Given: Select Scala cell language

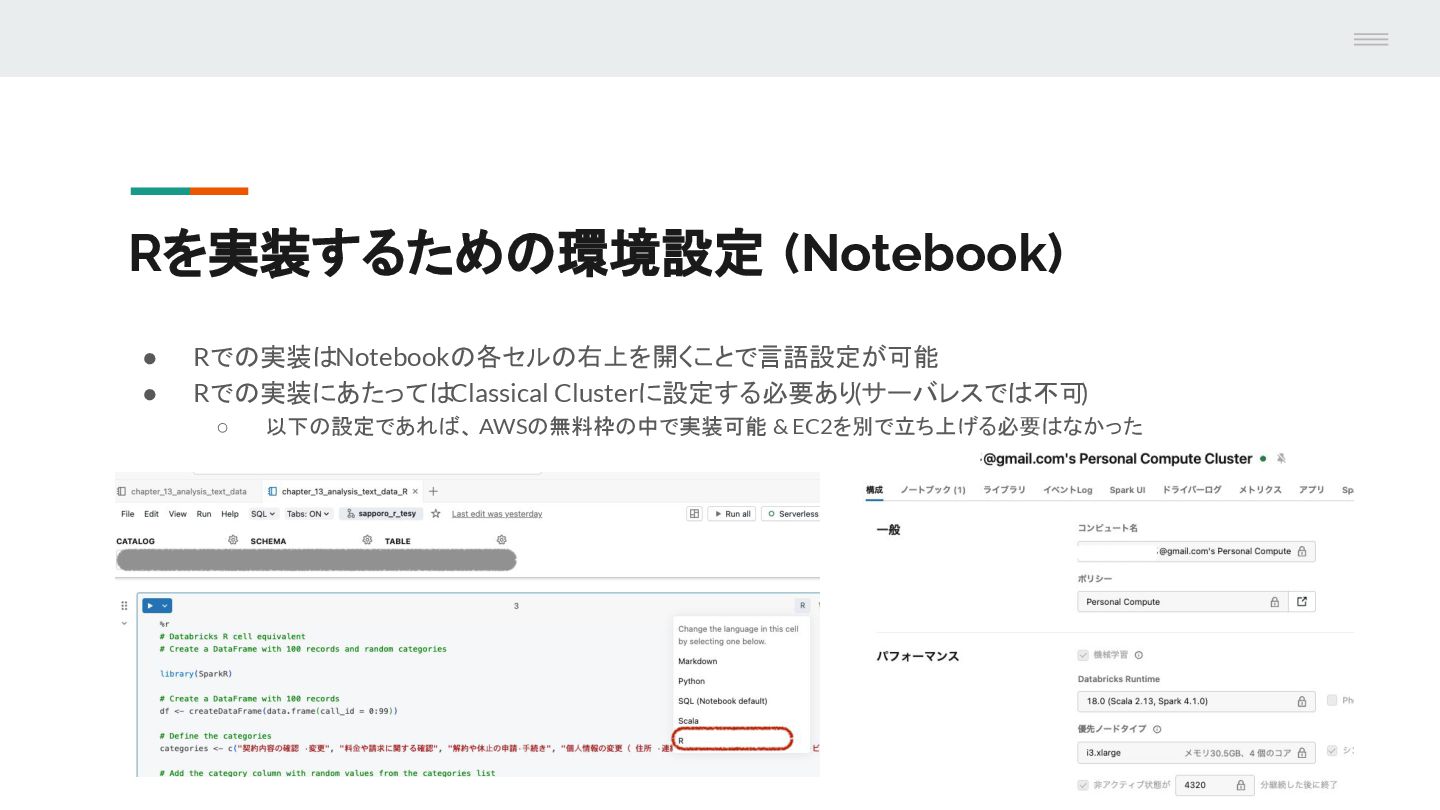Looking at the screenshot, I should [688, 721].
